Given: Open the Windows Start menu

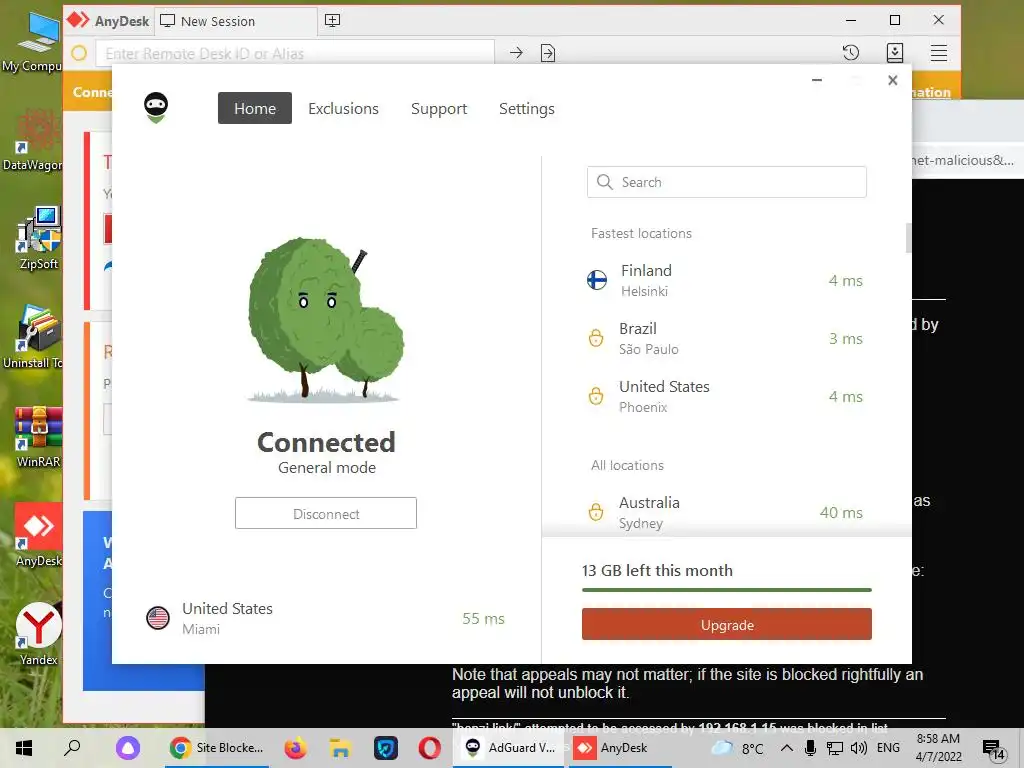Looking at the screenshot, I should point(24,748).
